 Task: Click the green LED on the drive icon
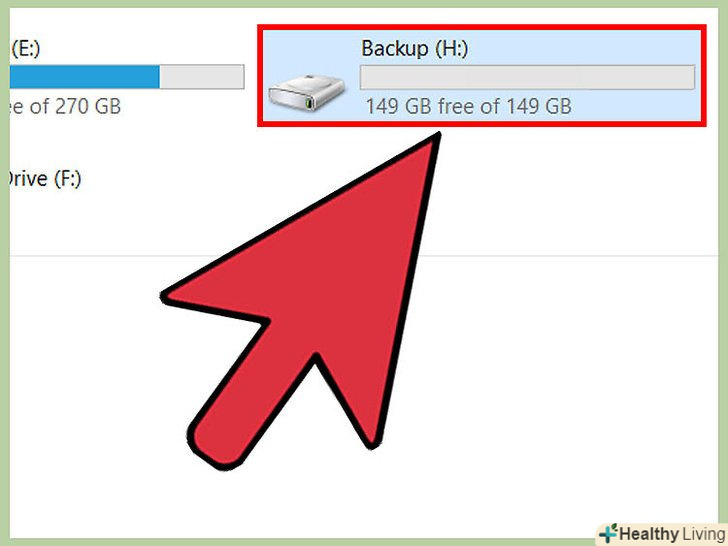pyautogui.click(x=309, y=102)
